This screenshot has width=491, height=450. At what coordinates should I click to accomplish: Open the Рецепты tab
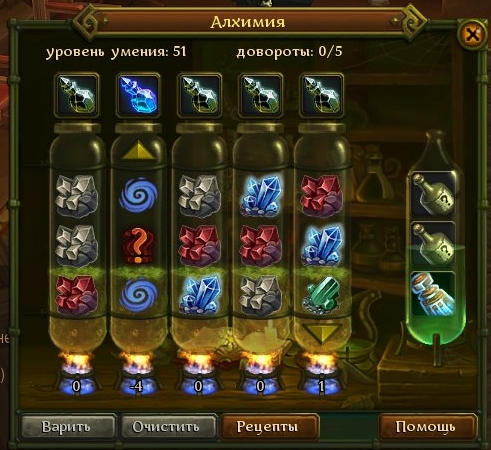pos(268,427)
